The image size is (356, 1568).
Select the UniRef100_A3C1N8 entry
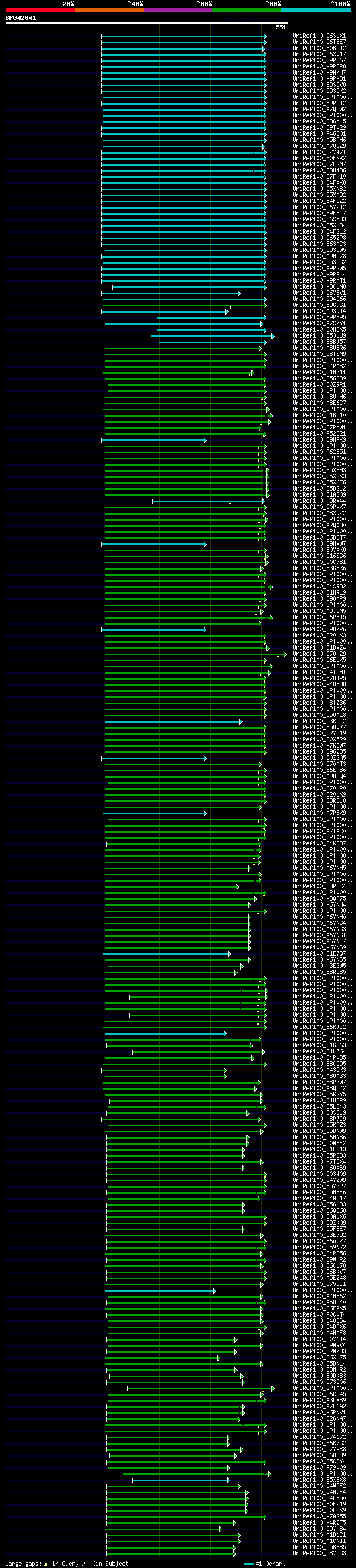[x=319, y=286]
